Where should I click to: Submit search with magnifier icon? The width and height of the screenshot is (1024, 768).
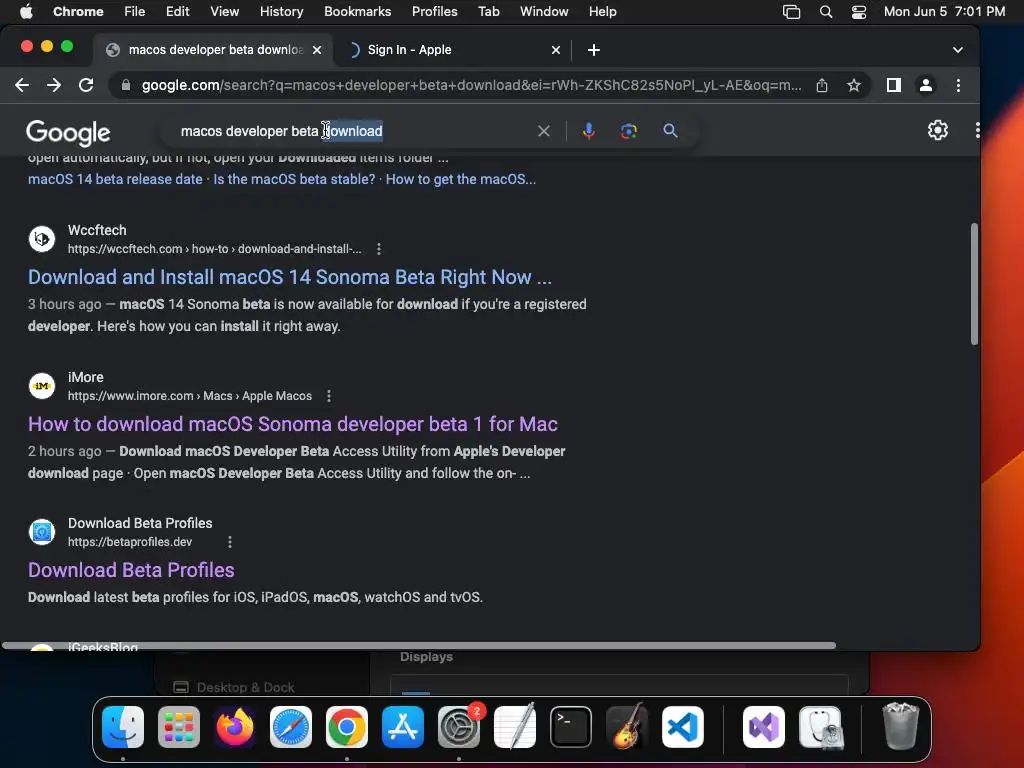(x=670, y=131)
